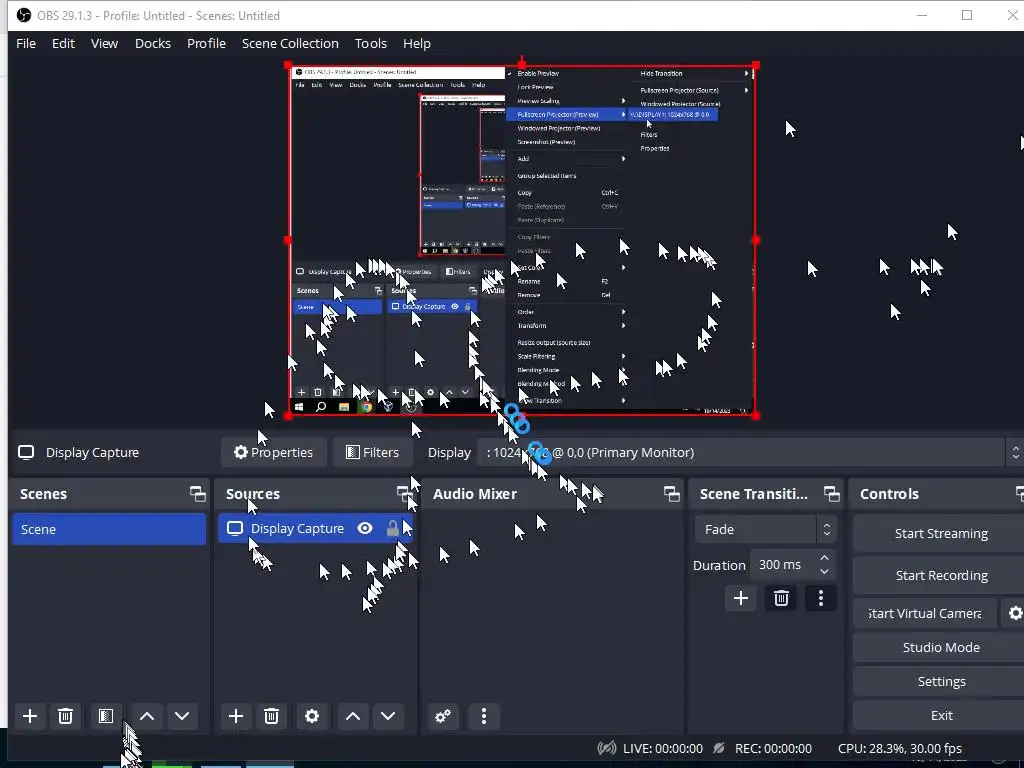Screen dimensions: 1024x768
Task: Add a scene transition with plus
Action: [741, 598]
